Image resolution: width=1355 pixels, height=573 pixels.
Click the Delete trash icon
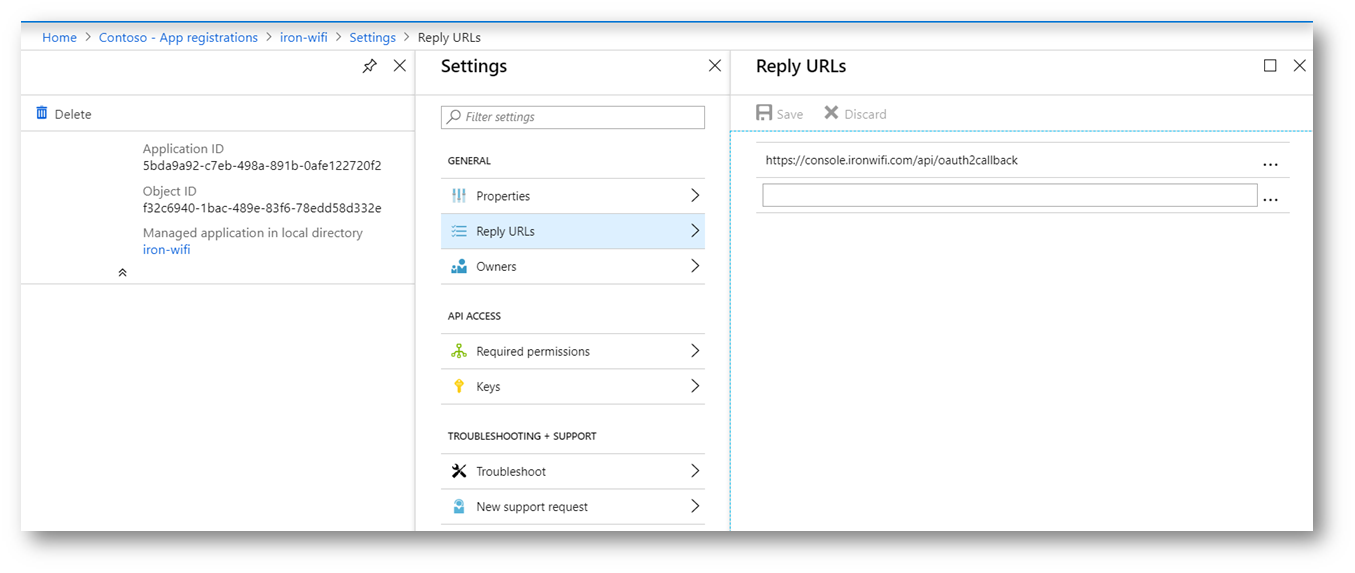42,113
